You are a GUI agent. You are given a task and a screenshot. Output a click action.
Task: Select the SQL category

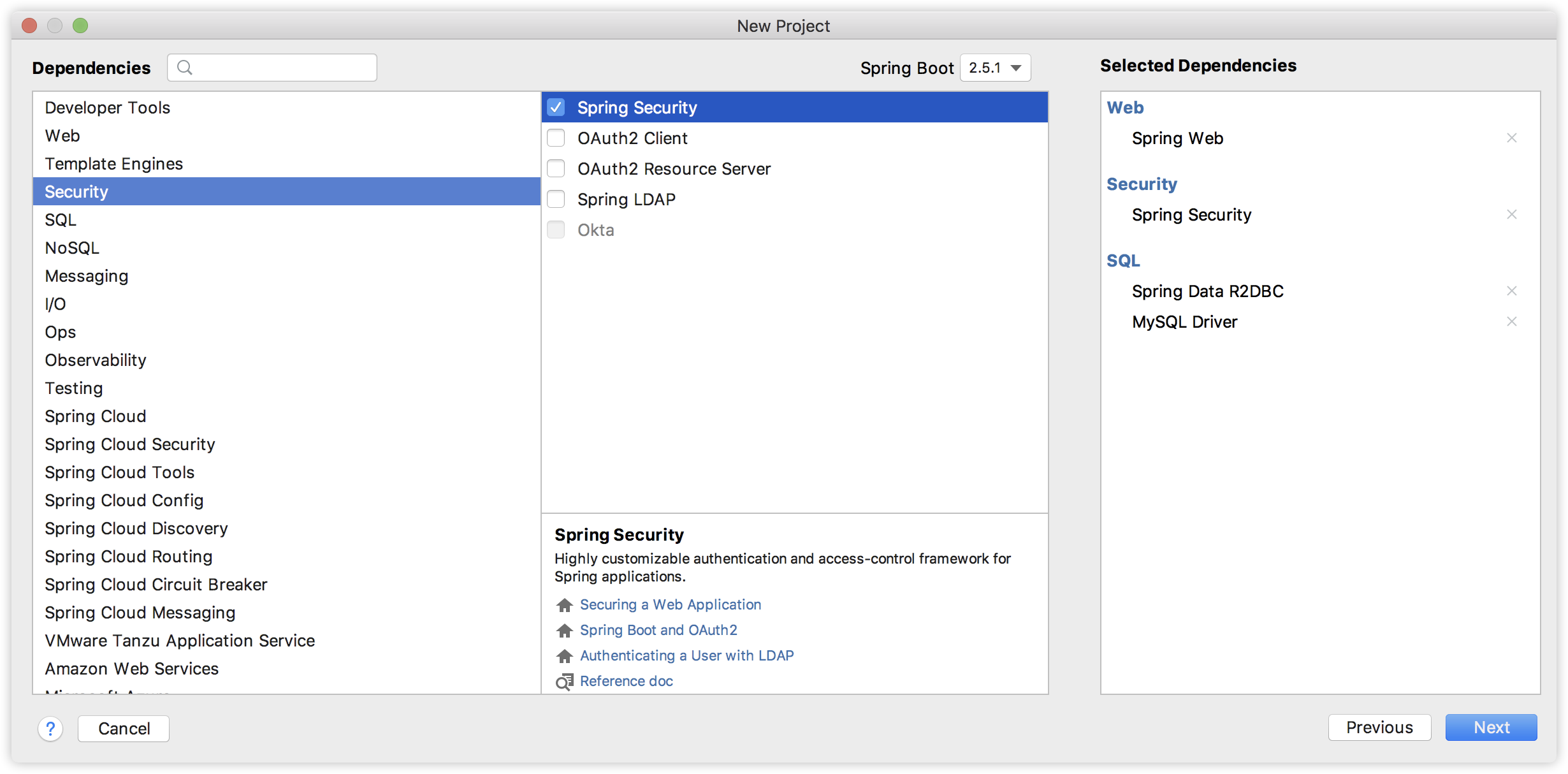coord(61,220)
